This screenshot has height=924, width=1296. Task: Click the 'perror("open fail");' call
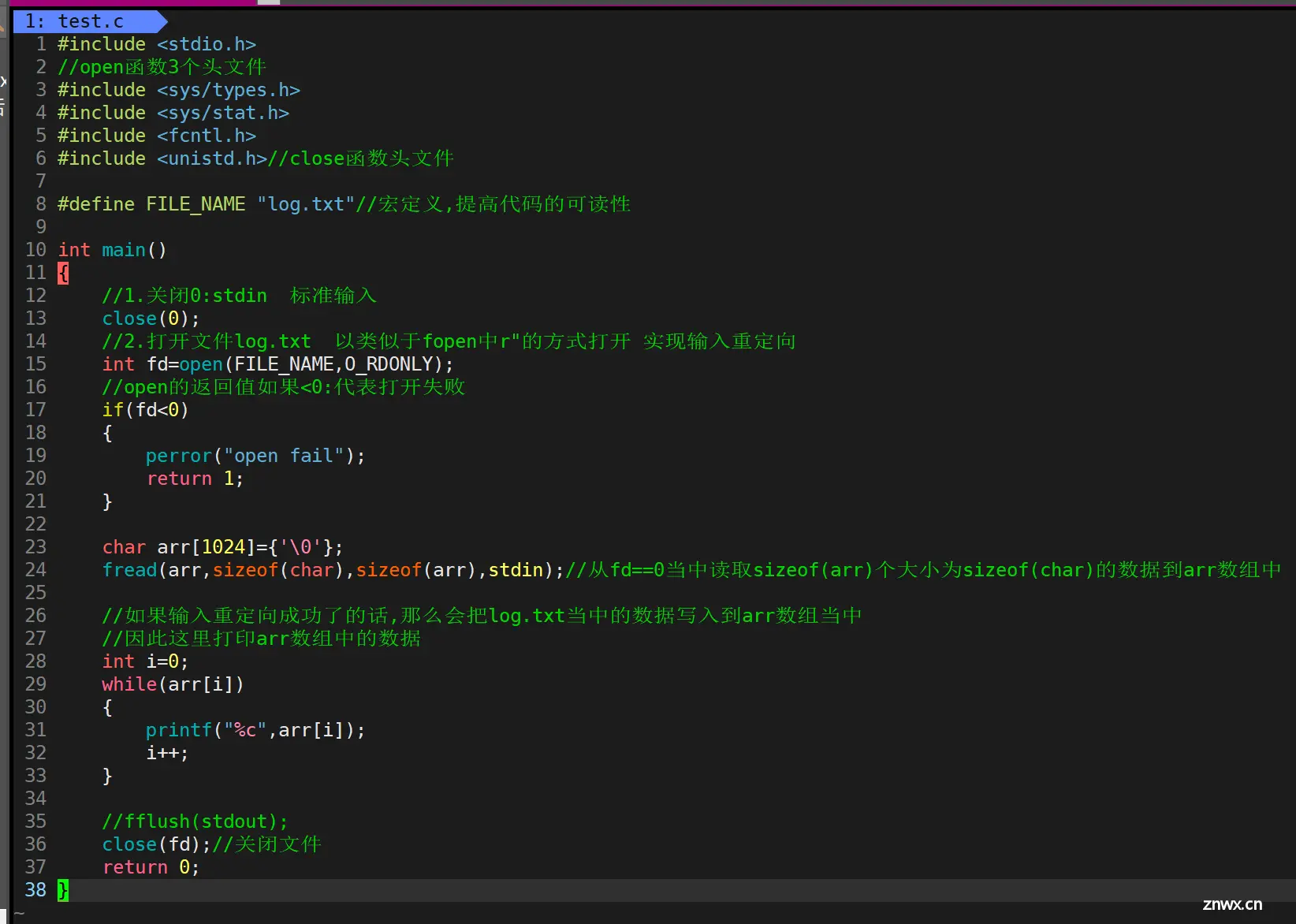(255, 456)
